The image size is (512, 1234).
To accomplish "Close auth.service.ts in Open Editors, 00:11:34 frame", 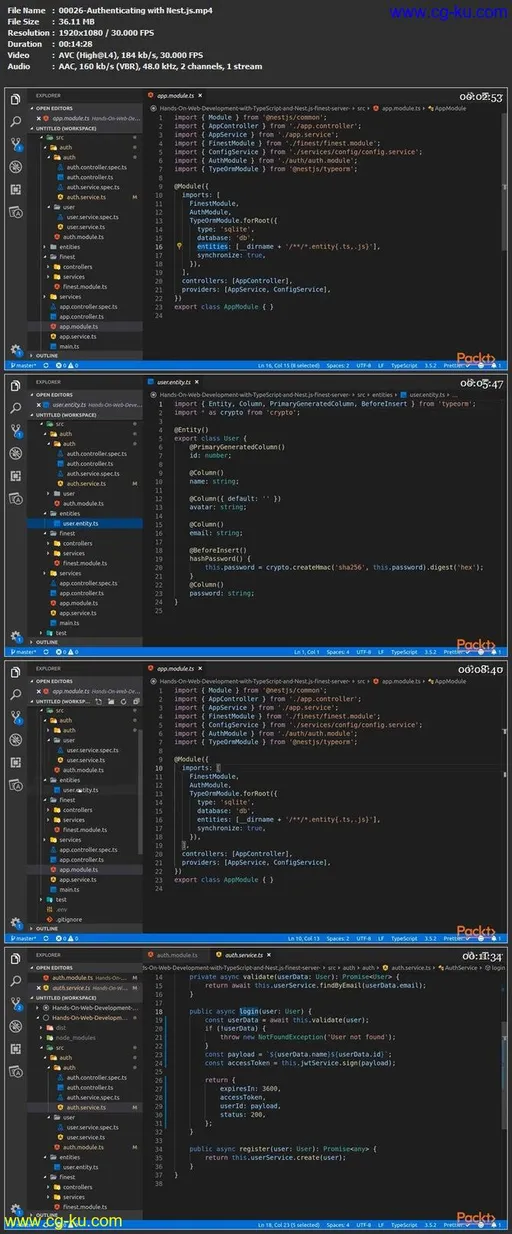I will [x=40, y=987].
